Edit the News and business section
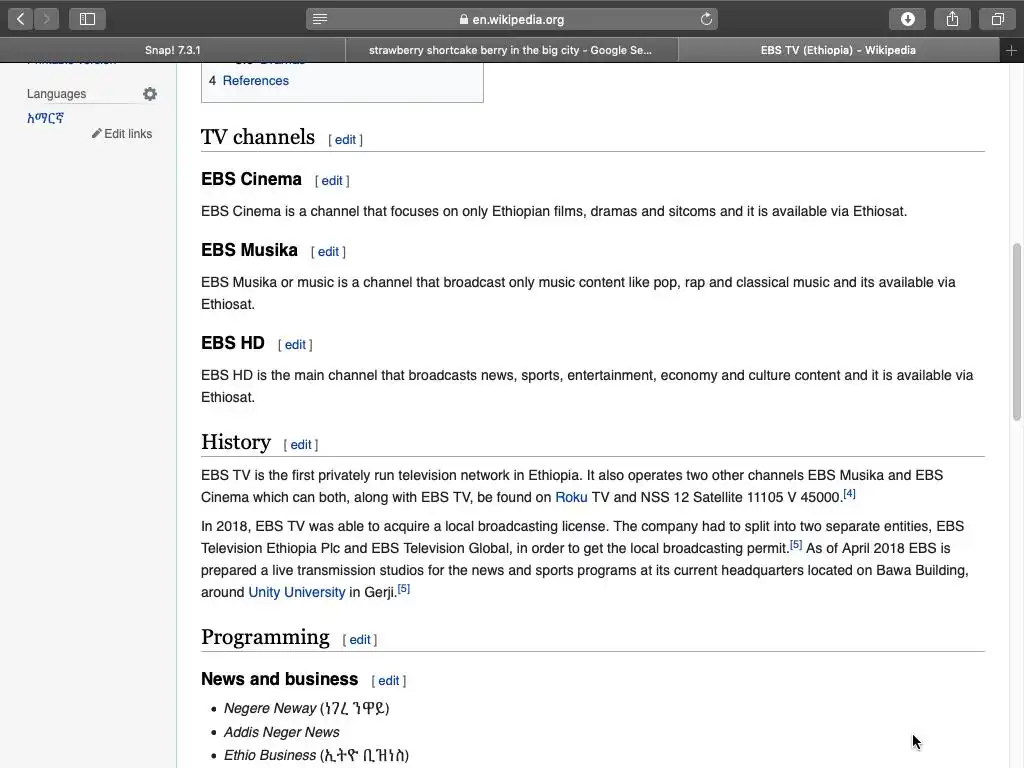This screenshot has height=768, width=1024. (x=389, y=681)
